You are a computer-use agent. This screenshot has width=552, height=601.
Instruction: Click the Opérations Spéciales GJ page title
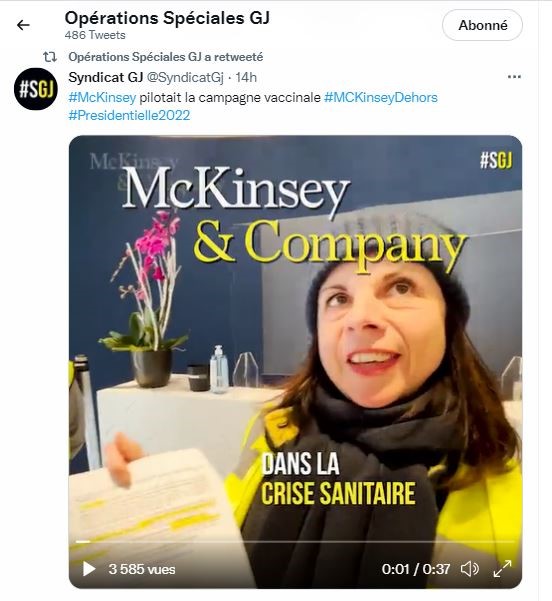pos(167,18)
